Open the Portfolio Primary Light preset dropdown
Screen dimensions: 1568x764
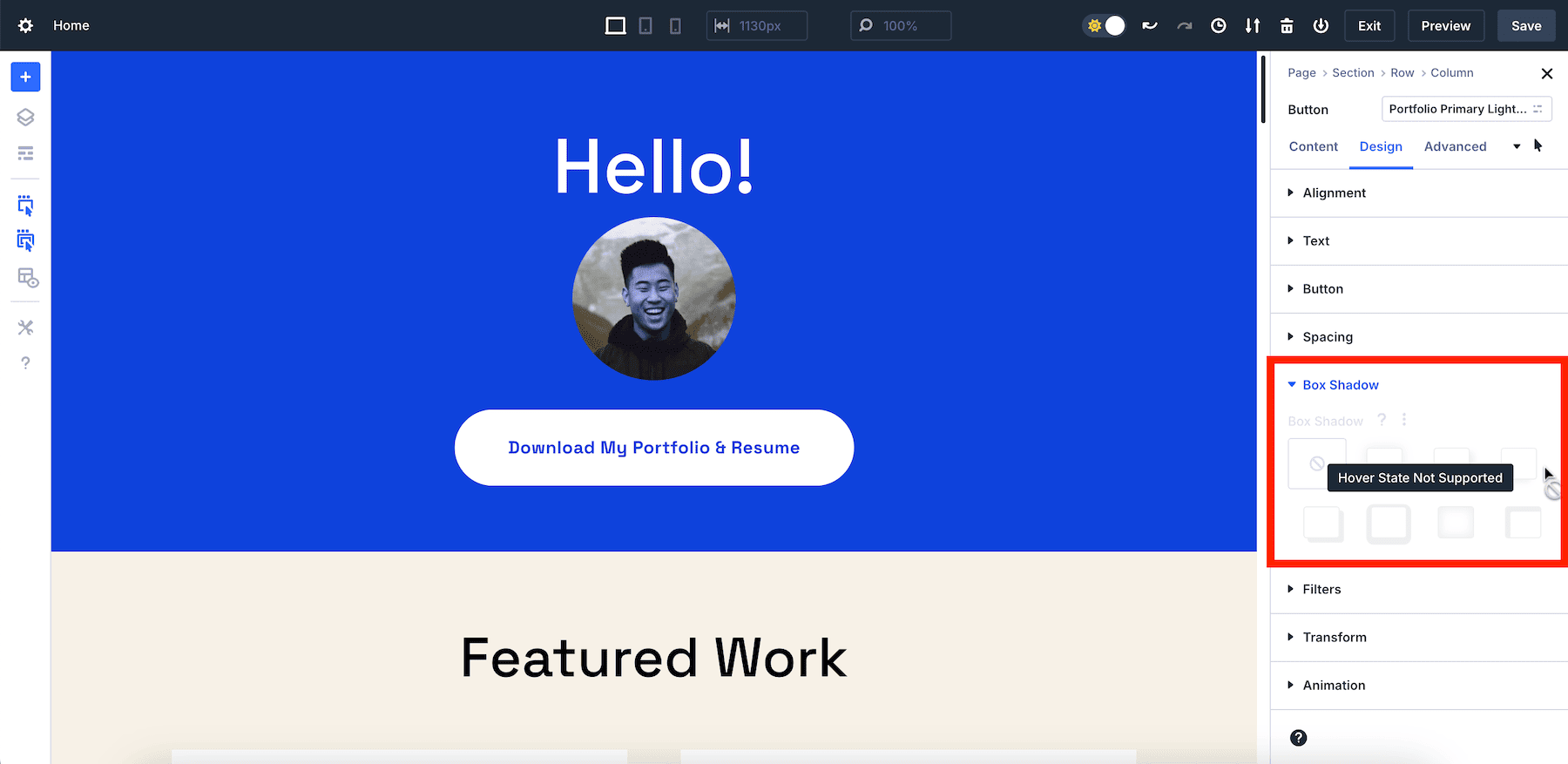point(1466,109)
